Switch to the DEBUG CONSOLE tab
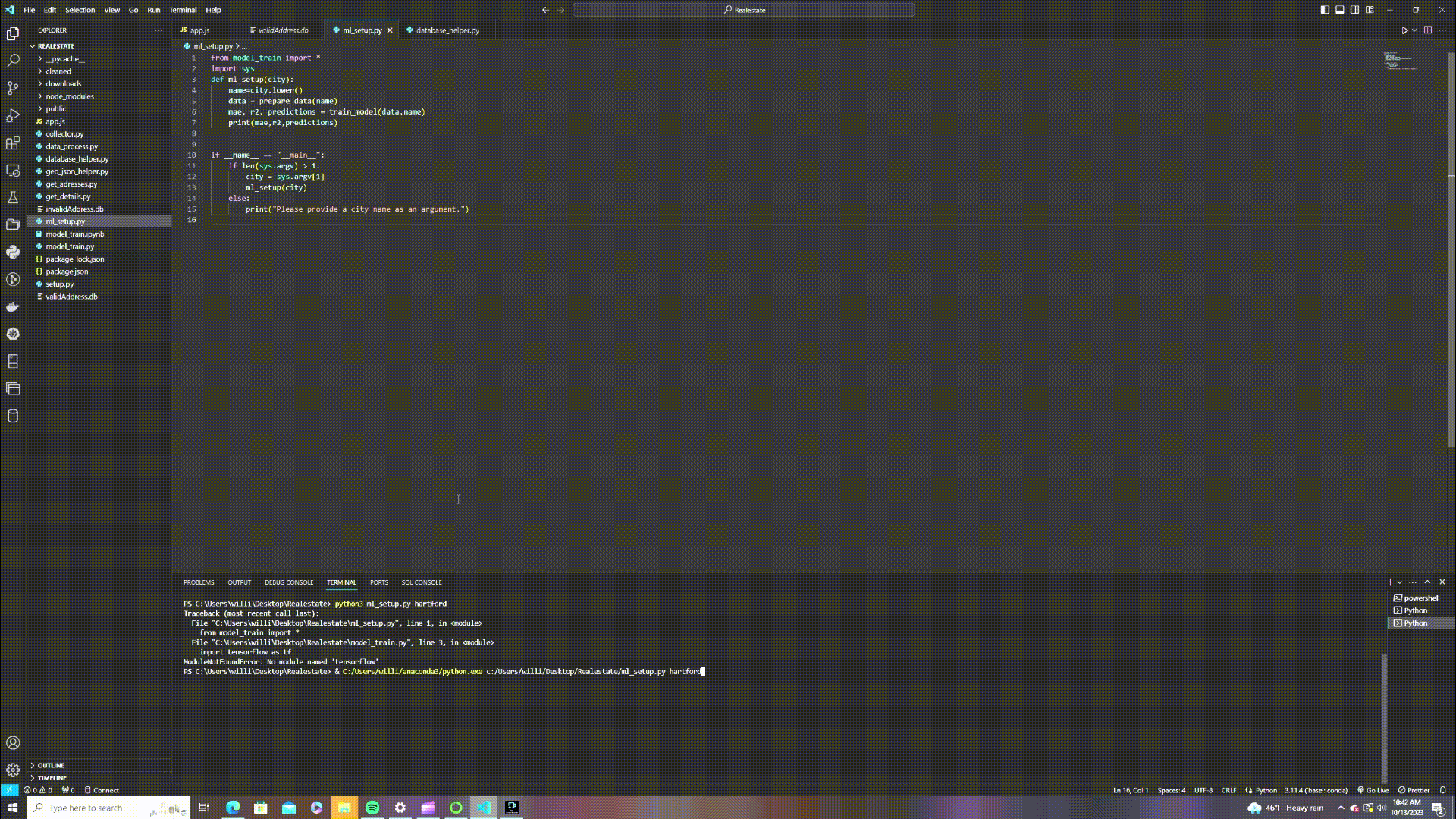Viewport: 1456px width, 819px height. pos(289,582)
